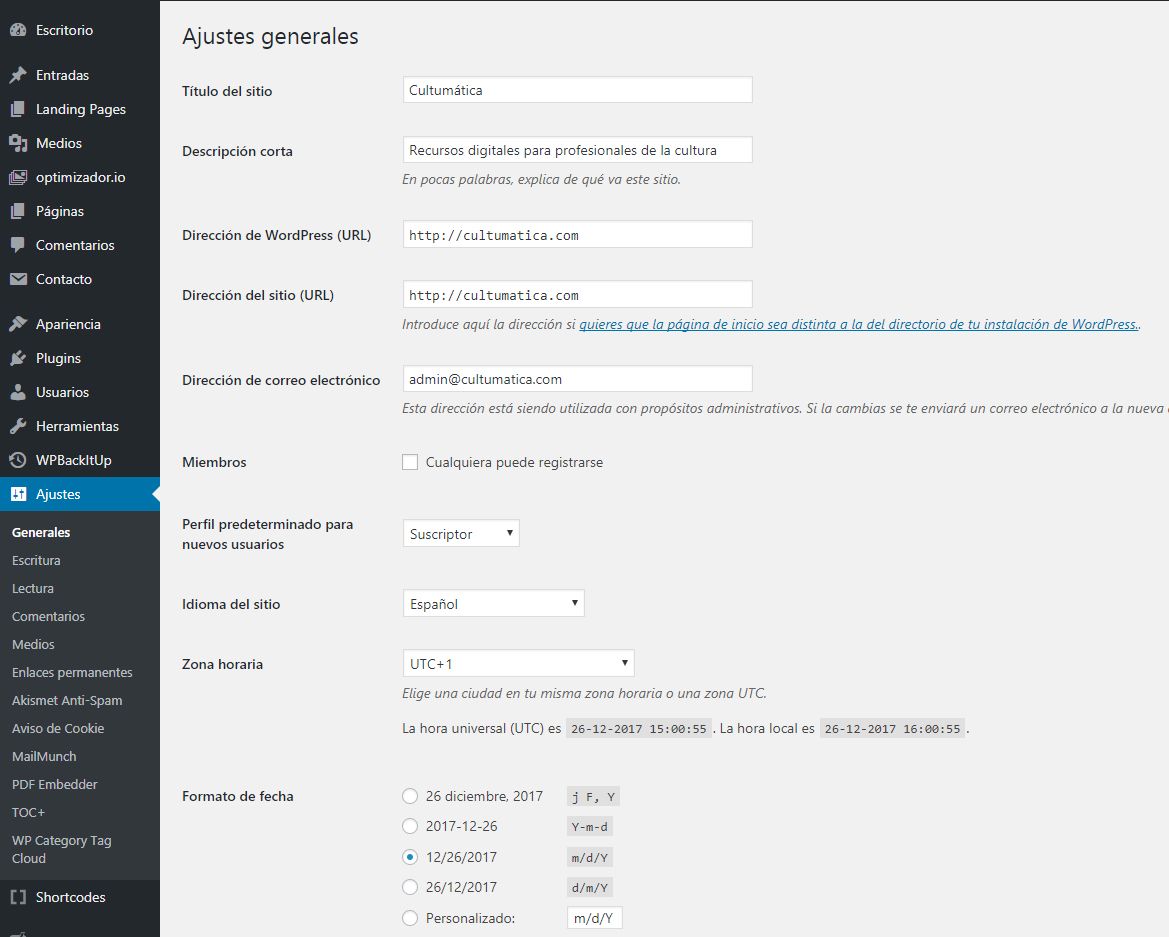1169x937 pixels.
Task: Open the Suscriptor default role dropdown
Action: pos(461,534)
